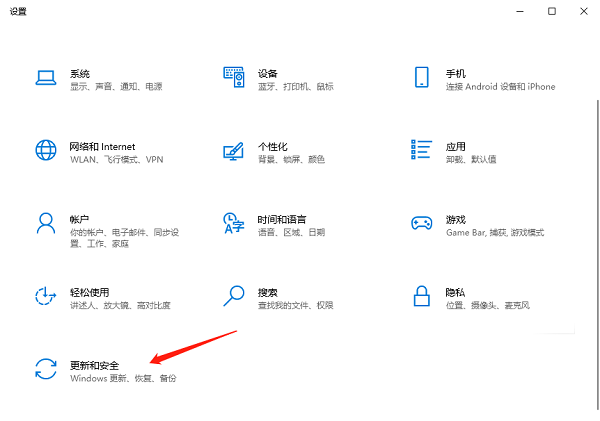600x421 pixels.
Task: Select the 系统 settings title
Action: pos(80,73)
